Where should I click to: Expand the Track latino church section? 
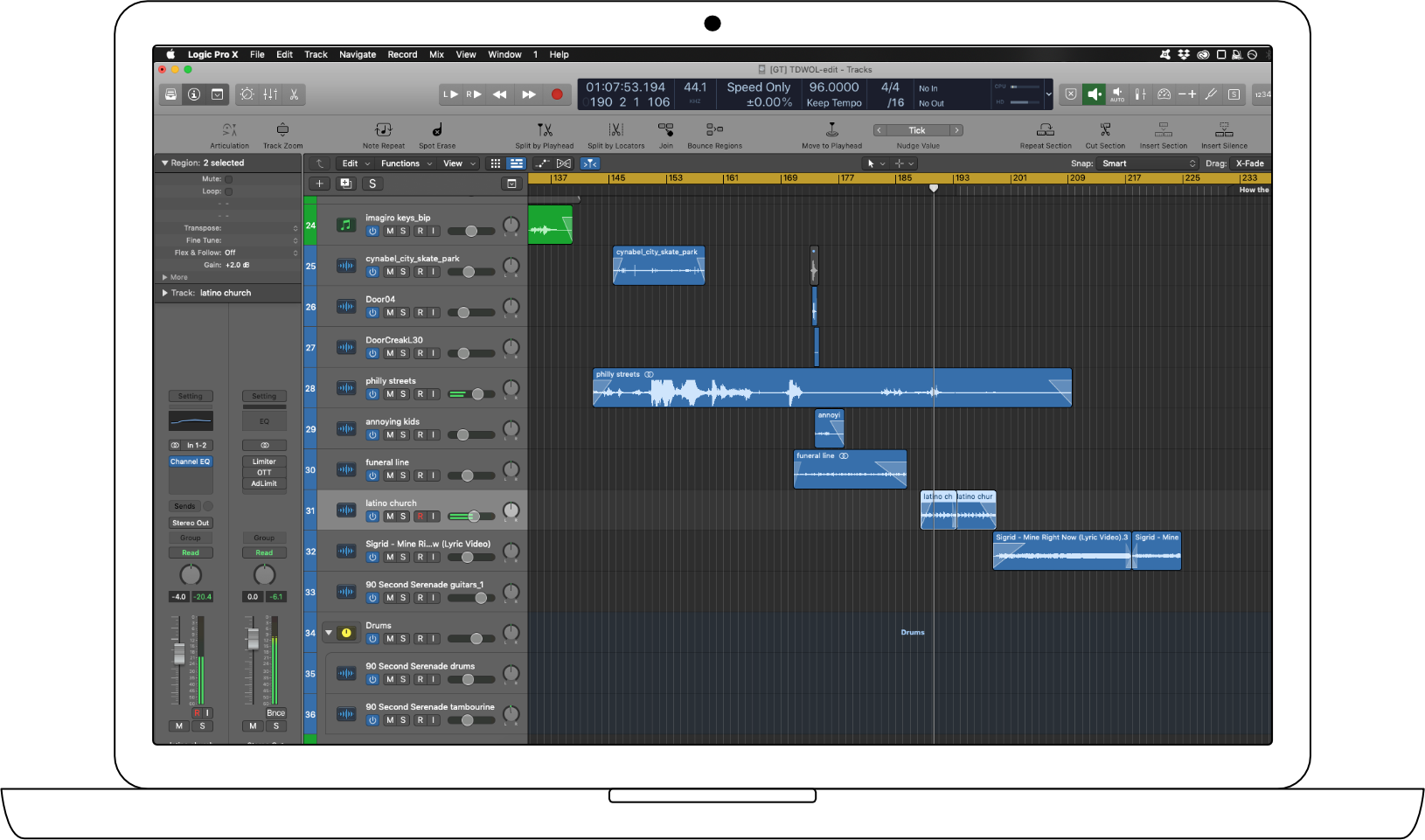click(x=164, y=293)
